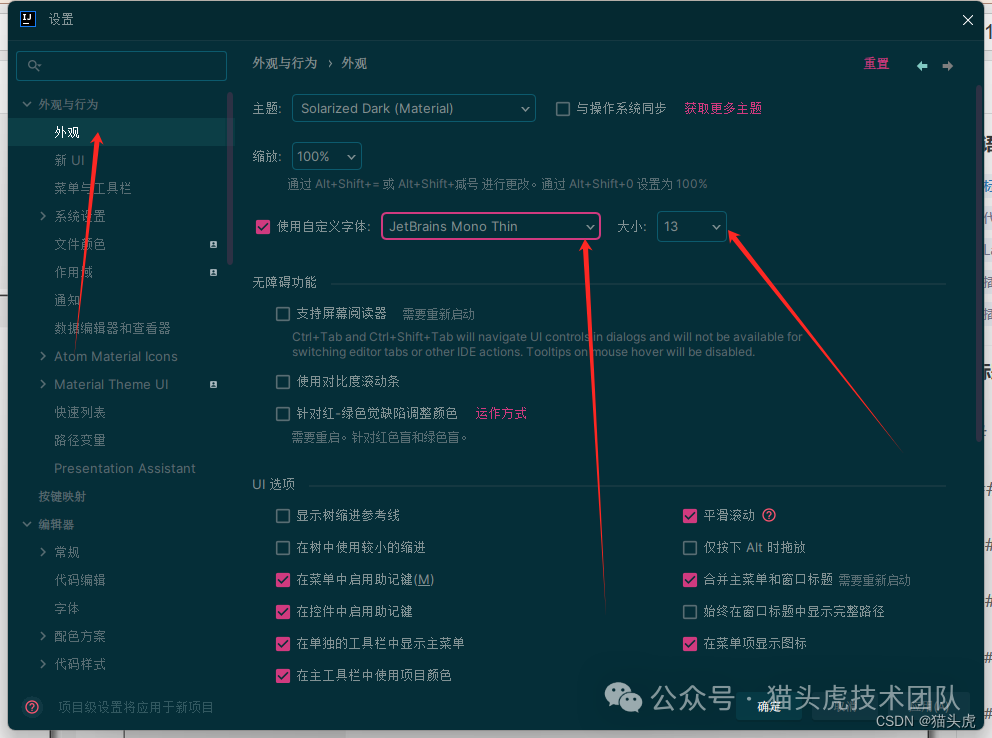
Task: Open the 主题 Solarized Dark dropdown
Action: tap(414, 108)
